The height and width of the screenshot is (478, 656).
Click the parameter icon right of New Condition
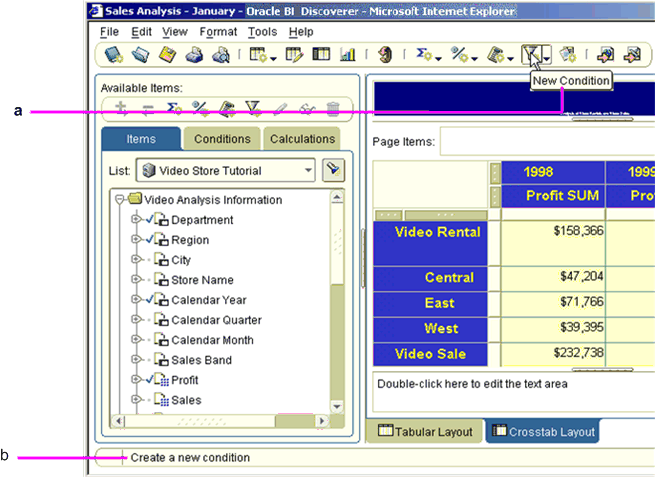[x=568, y=54]
